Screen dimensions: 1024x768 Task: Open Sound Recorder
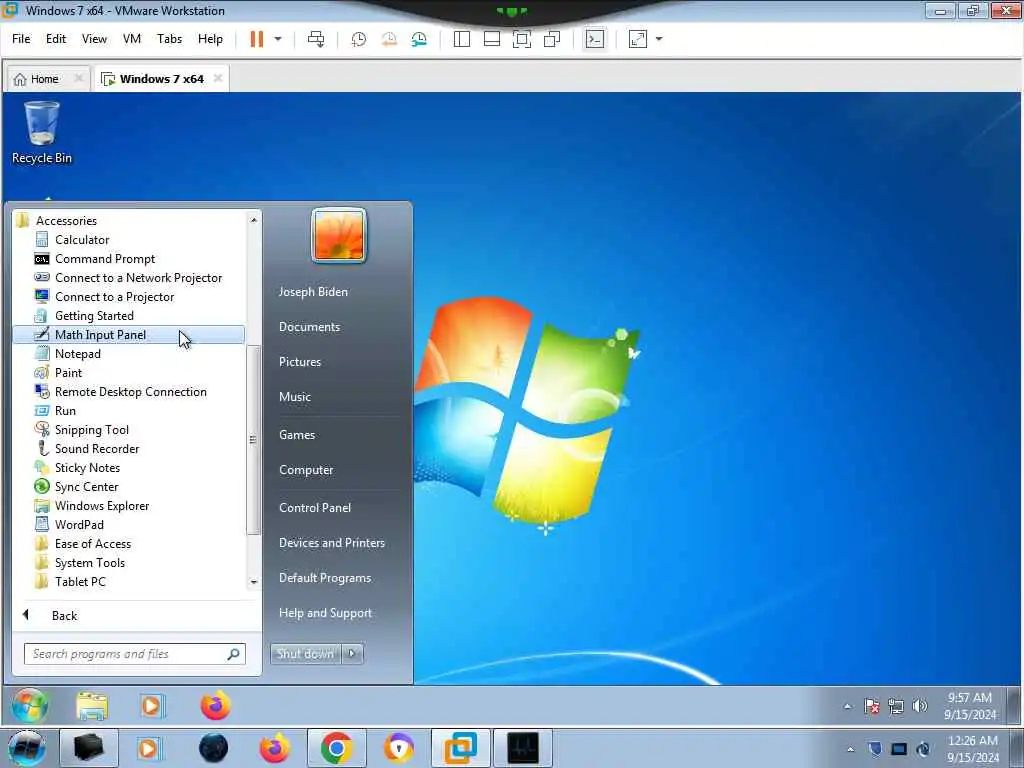[x=97, y=448]
